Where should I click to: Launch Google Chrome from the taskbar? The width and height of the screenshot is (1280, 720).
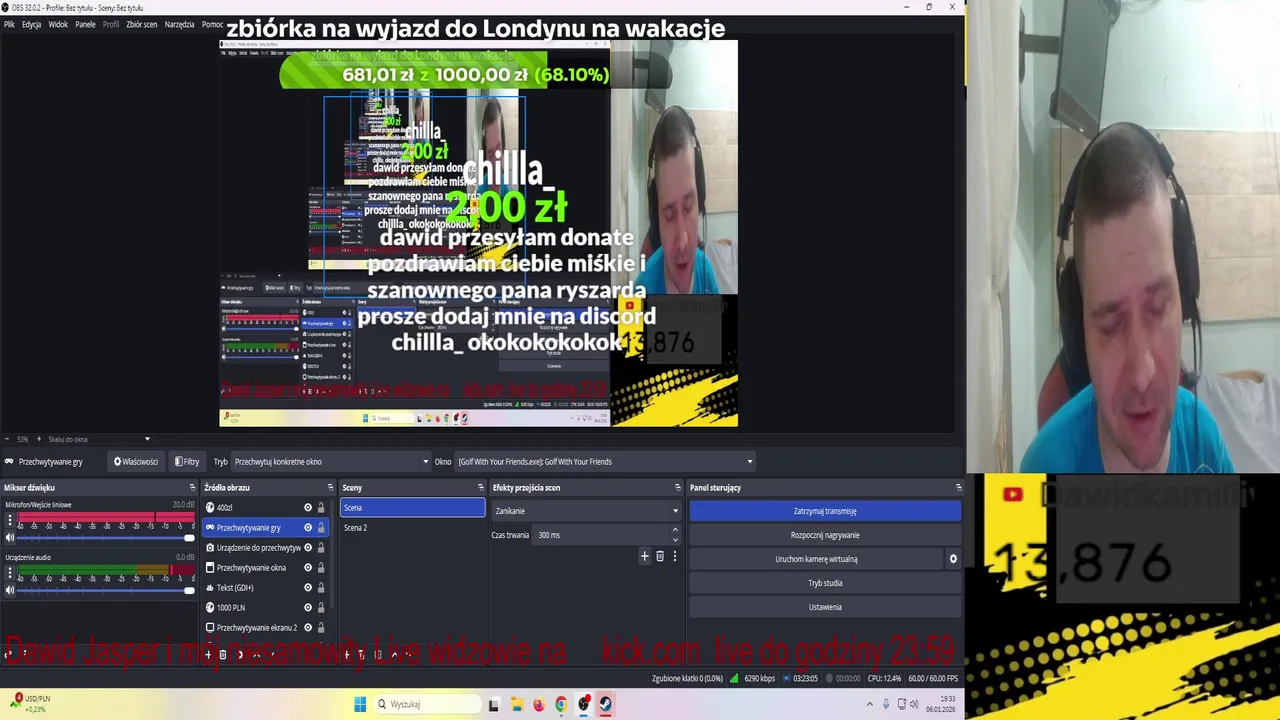click(x=561, y=704)
